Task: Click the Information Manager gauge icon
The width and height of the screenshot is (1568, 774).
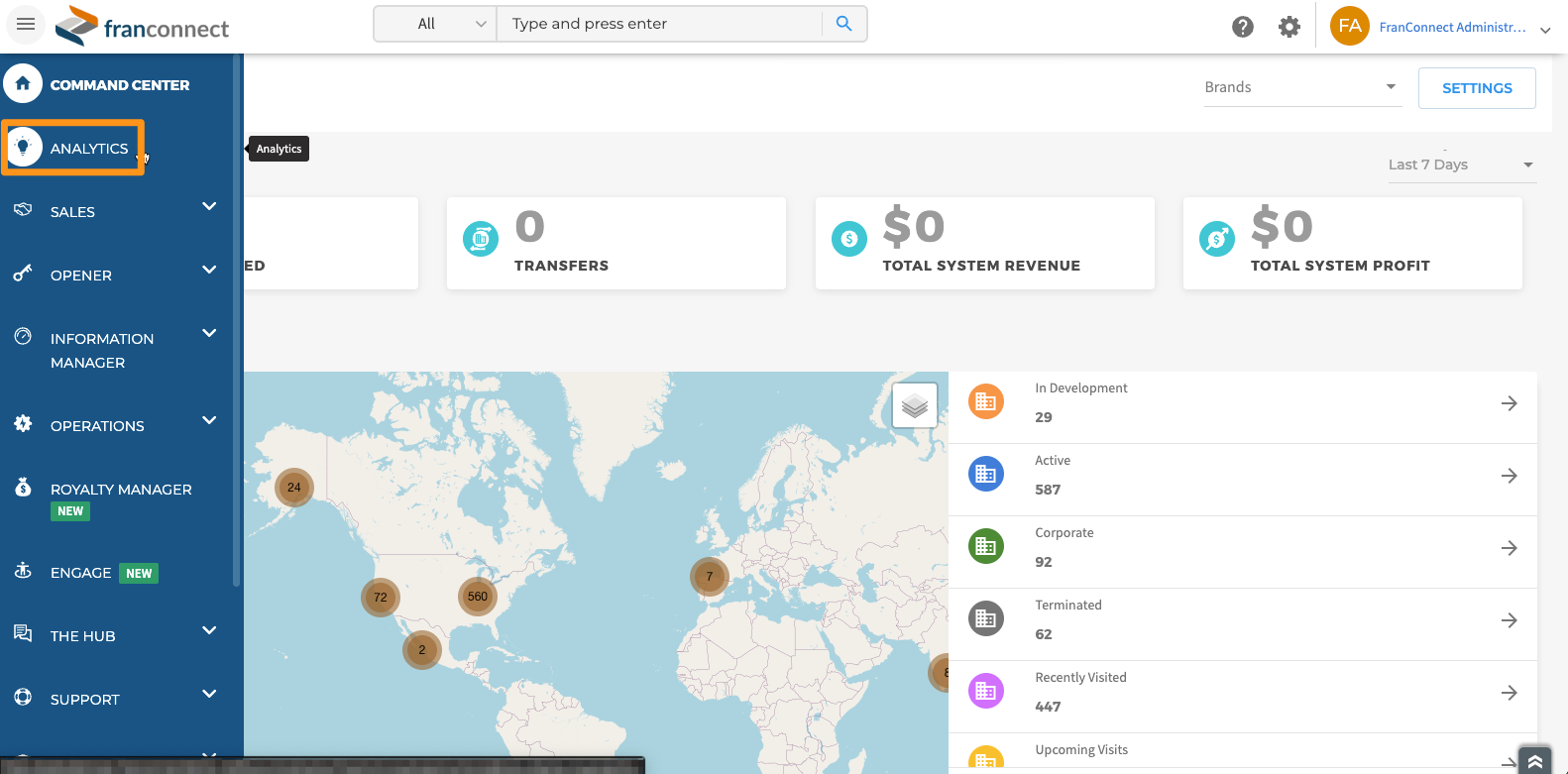Action: (x=23, y=336)
